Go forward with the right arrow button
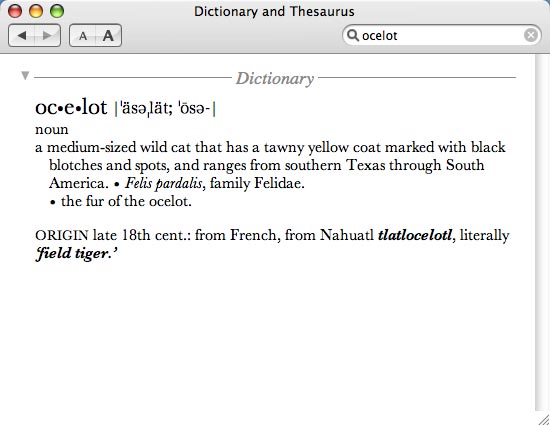 point(47,35)
